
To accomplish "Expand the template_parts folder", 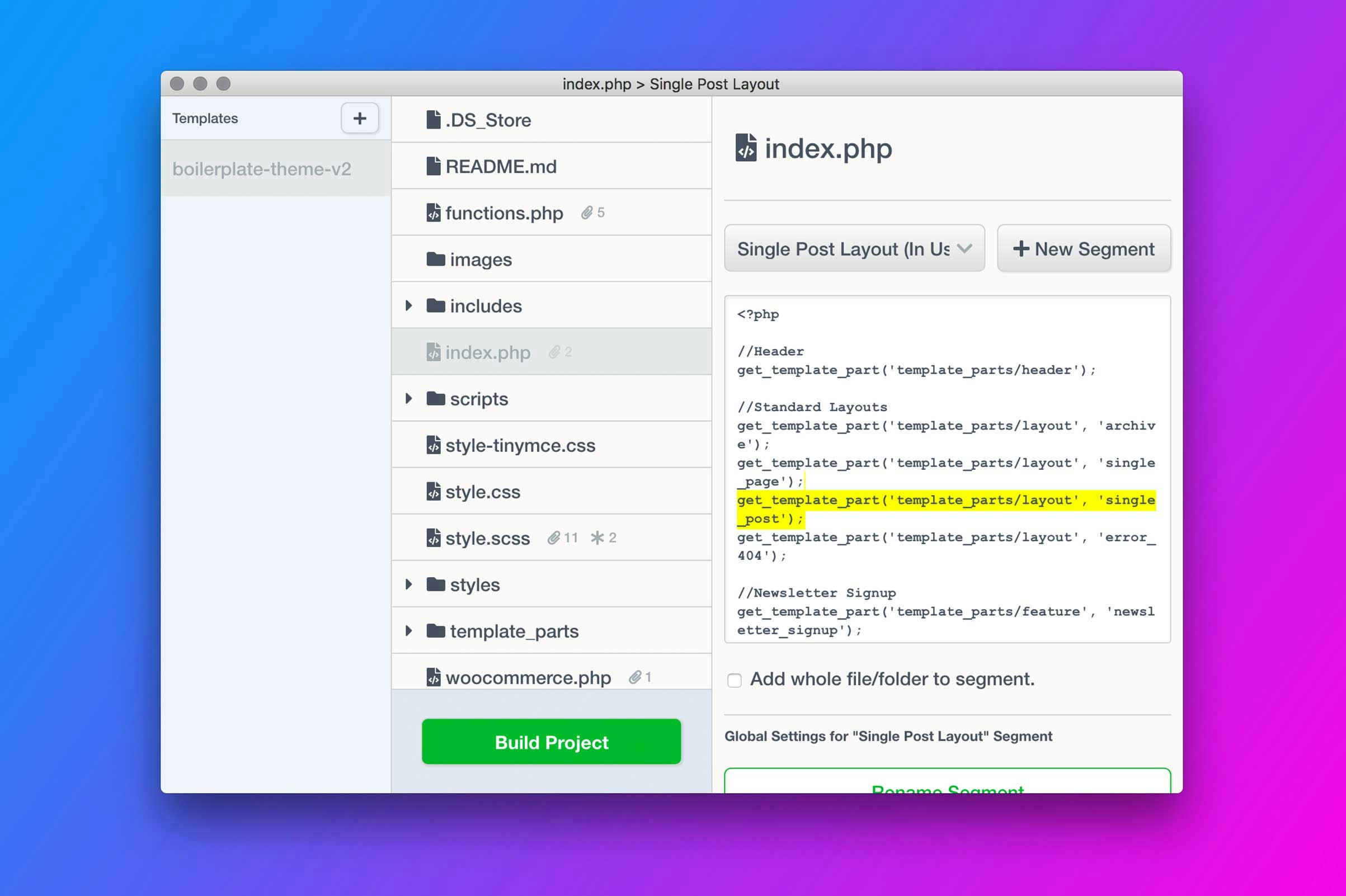I will coord(408,631).
